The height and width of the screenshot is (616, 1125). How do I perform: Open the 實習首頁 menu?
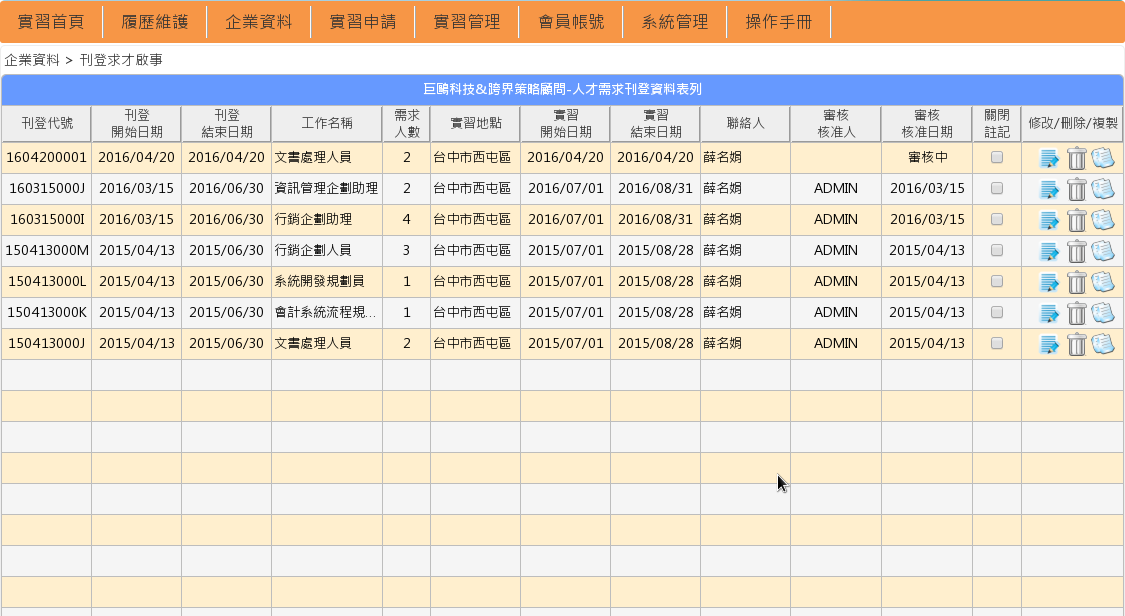(51, 22)
